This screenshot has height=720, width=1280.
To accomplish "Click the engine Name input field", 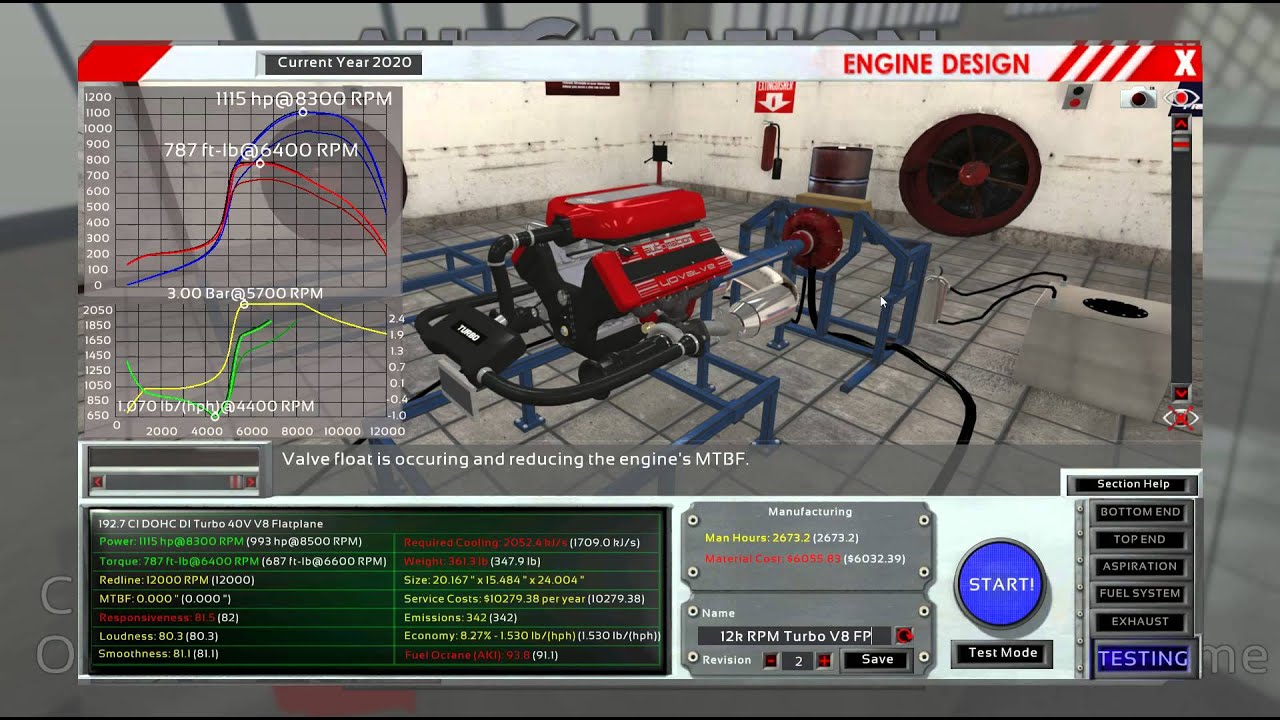I will pyautogui.click(x=796, y=636).
